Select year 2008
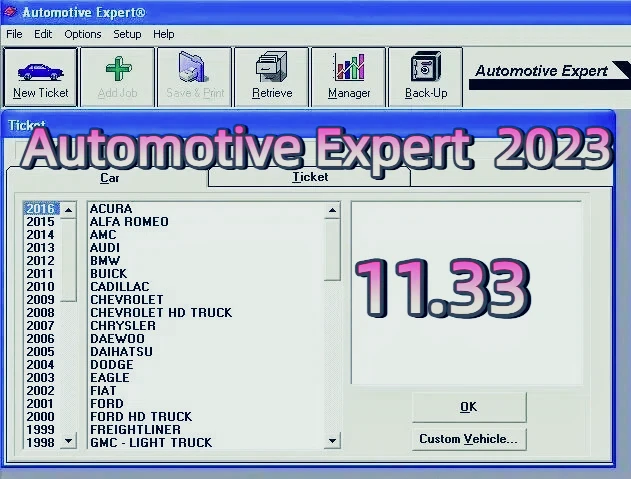The width and height of the screenshot is (631, 479). [x=40, y=312]
